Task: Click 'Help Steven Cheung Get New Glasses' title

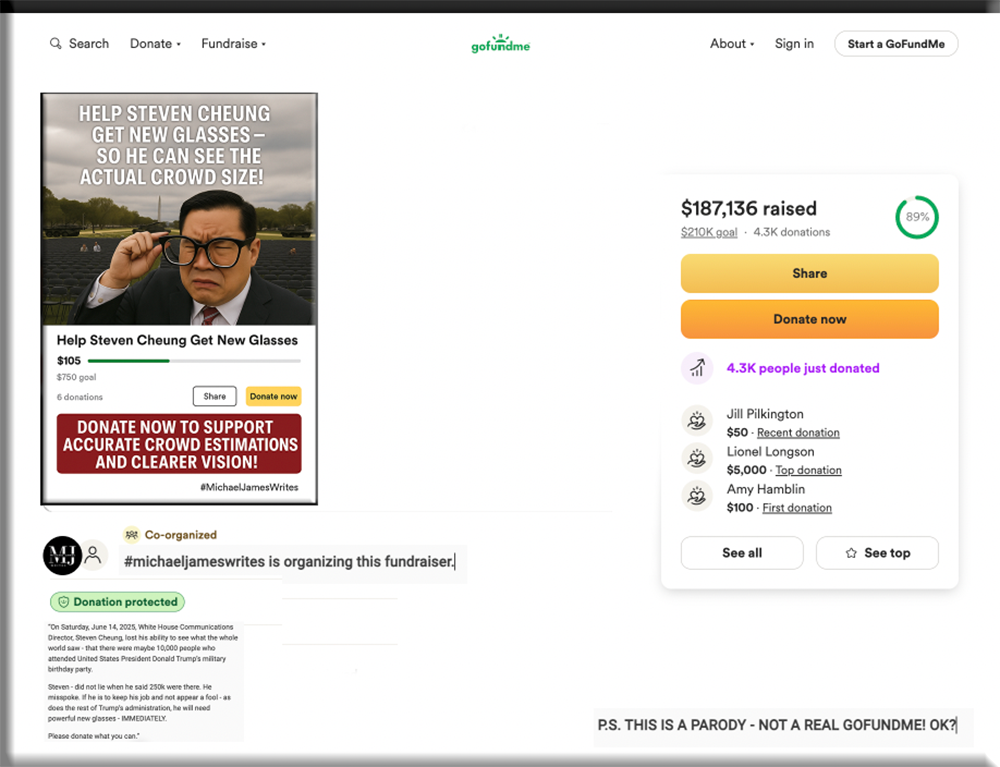Action: [177, 340]
